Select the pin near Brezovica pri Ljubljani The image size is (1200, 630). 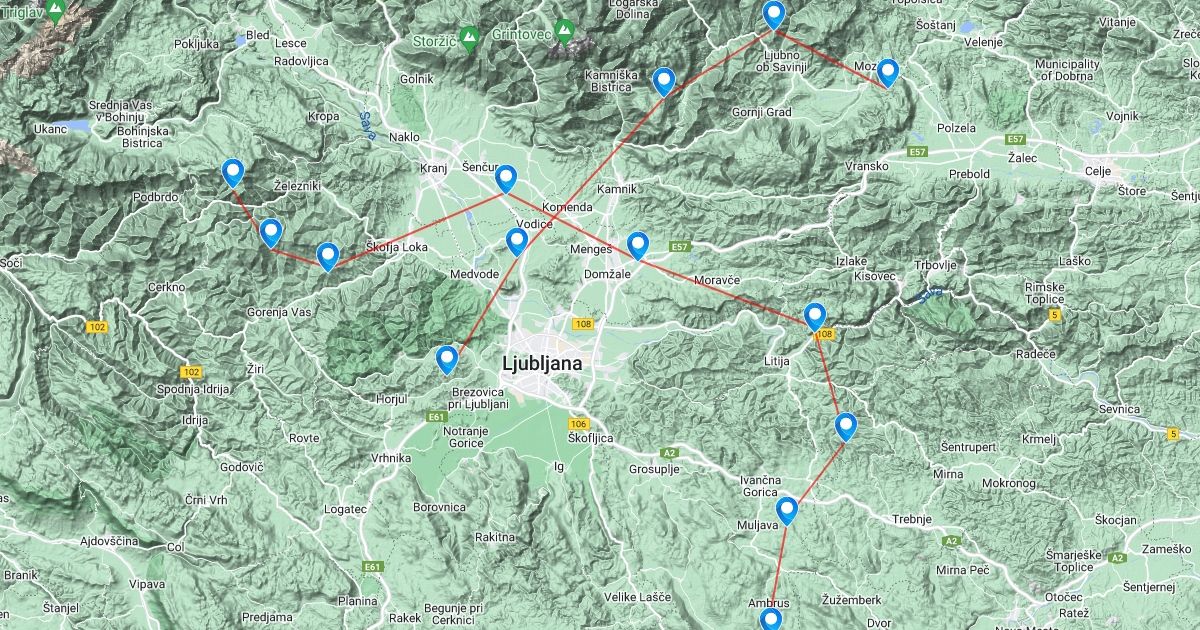coord(447,359)
